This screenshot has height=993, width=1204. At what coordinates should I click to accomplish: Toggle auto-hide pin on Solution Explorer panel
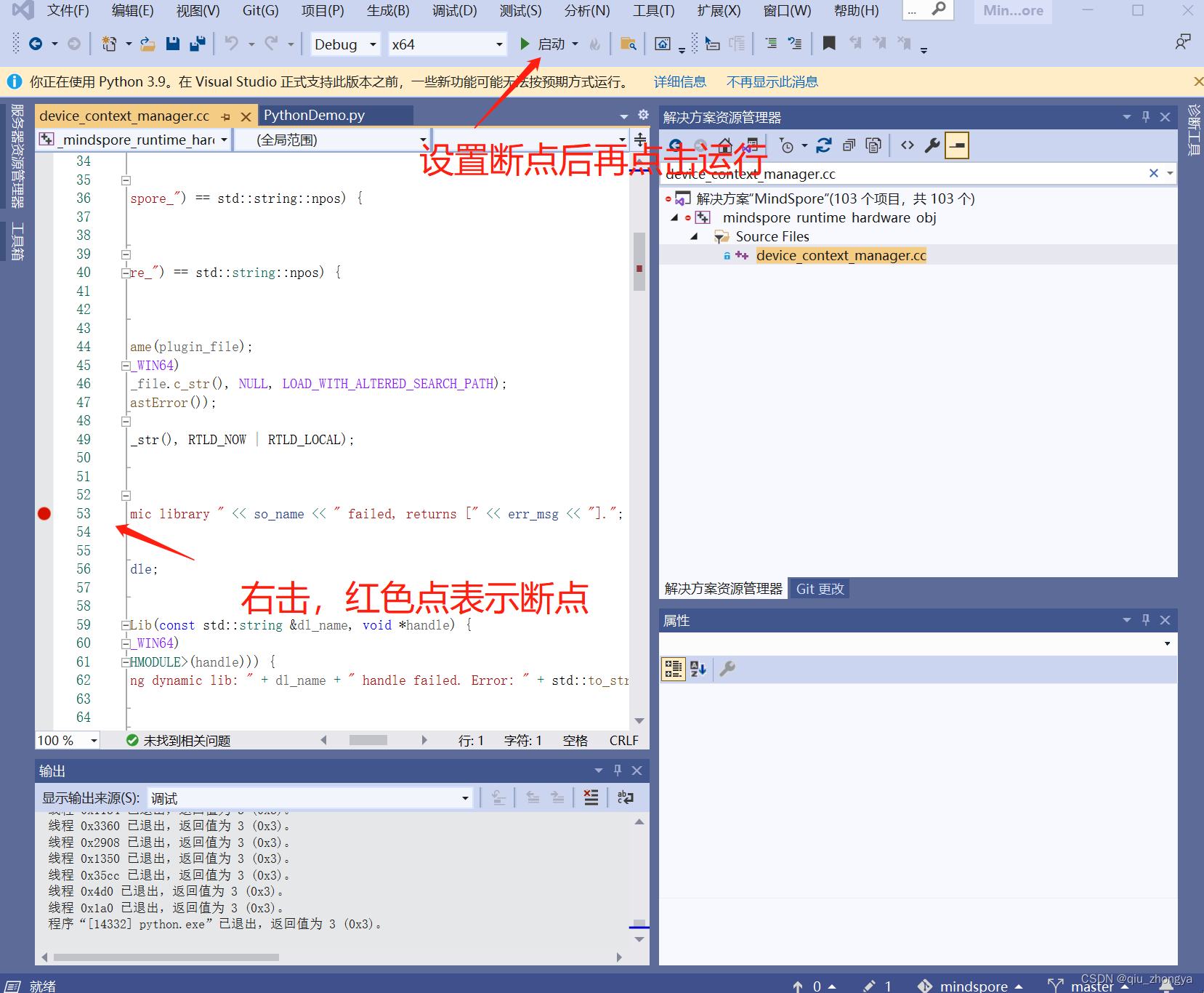pos(1146,116)
